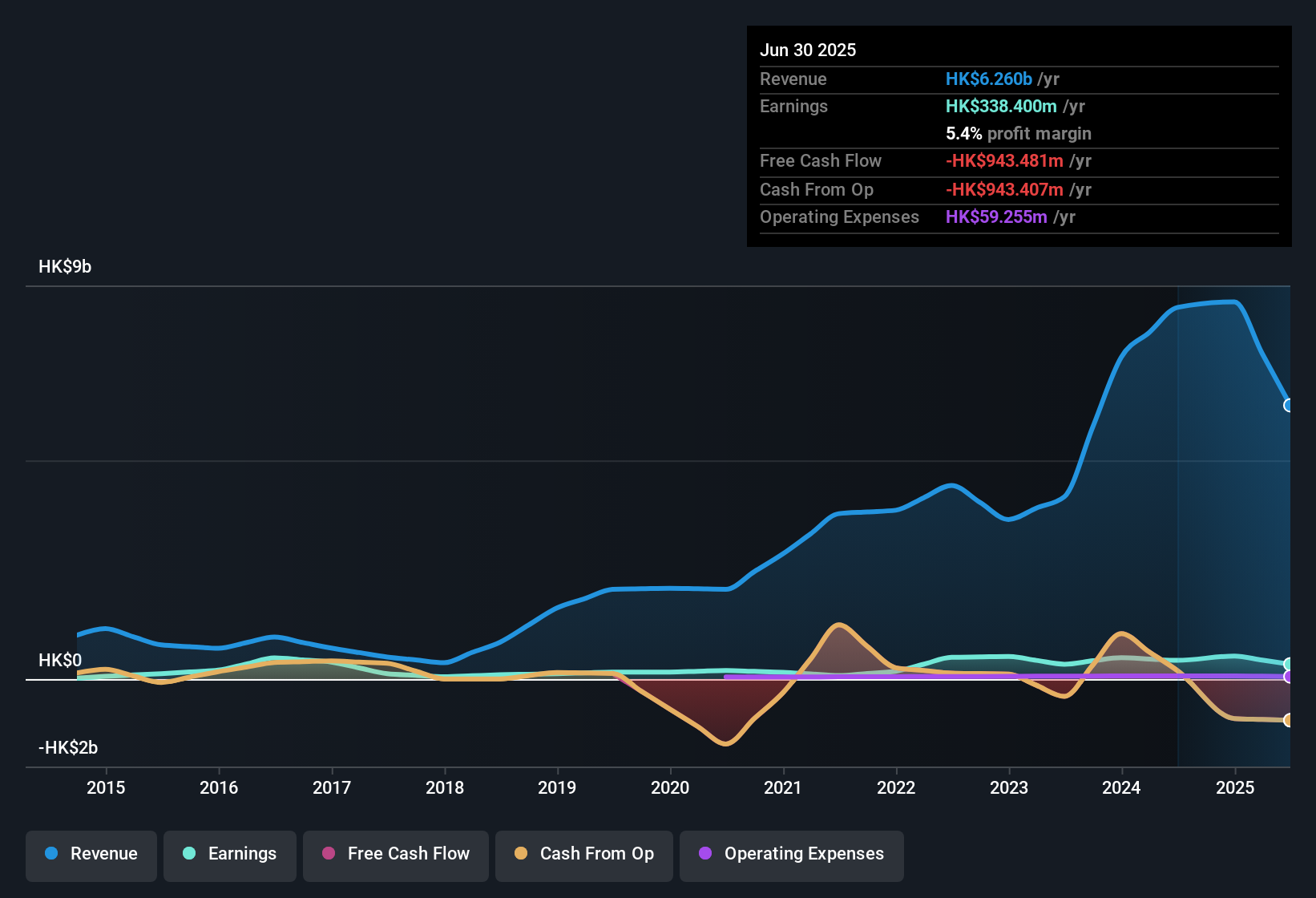1316x898 pixels.
Task: Select the pink Free Cash Flow legend dot
Action: click(x=328, y=854)
